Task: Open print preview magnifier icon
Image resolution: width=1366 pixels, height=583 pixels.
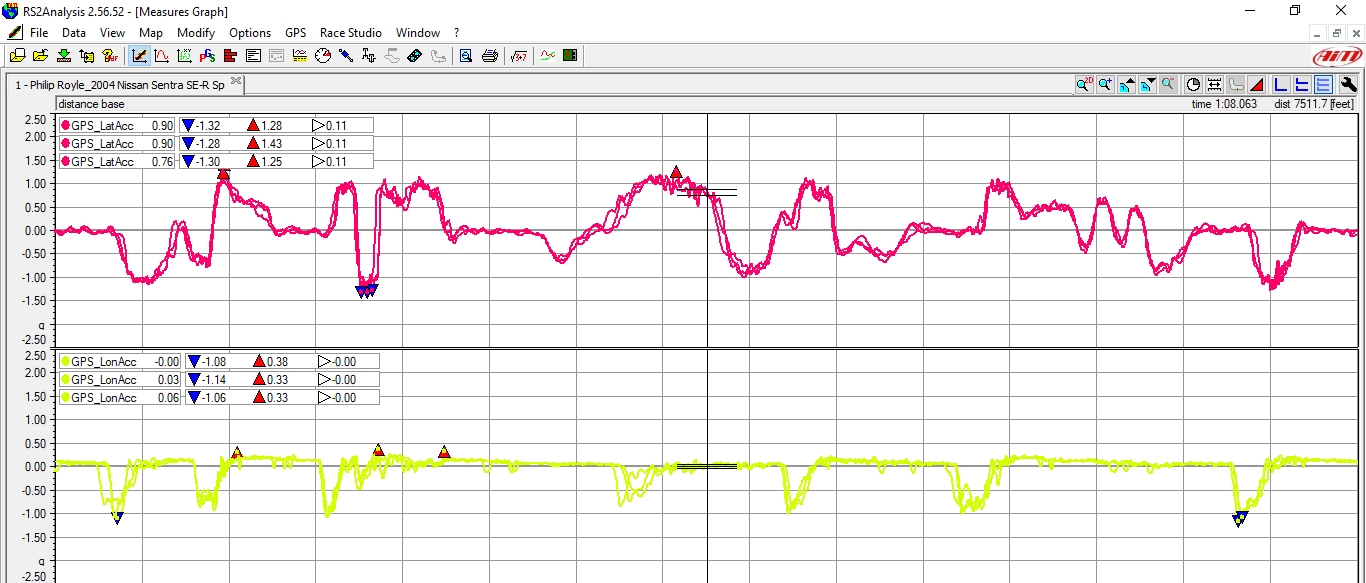Action: click(x=466, y=56)
